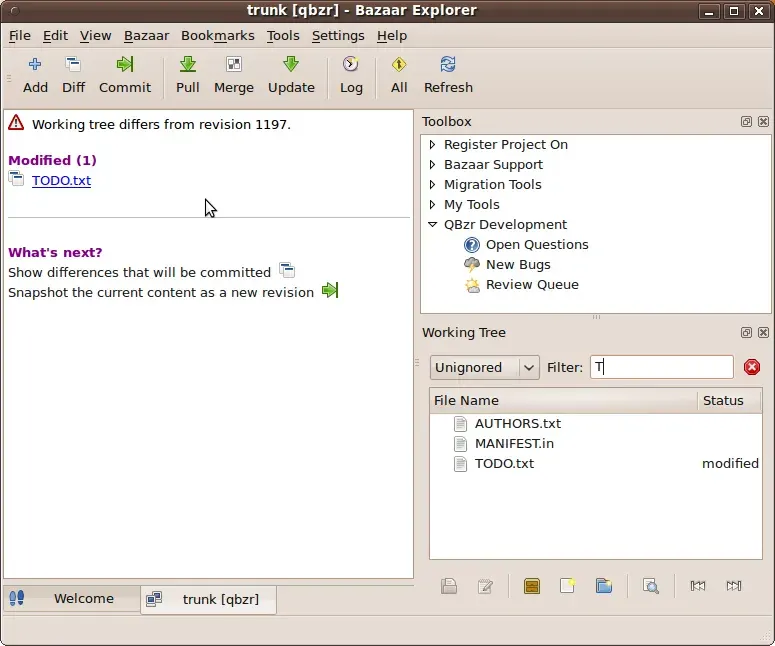Click 'Show differences that will be committed' text
775x646 pixels.
point(139,272)
